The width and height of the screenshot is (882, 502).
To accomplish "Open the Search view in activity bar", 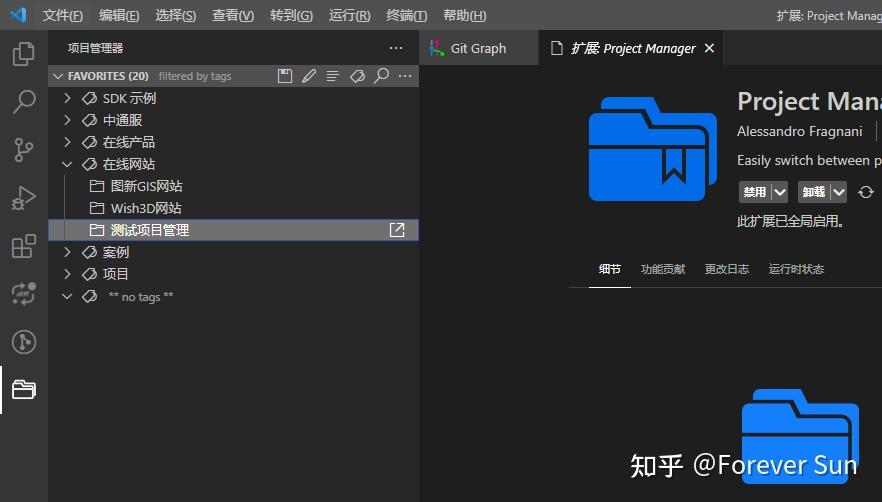I will pos(23,102).
